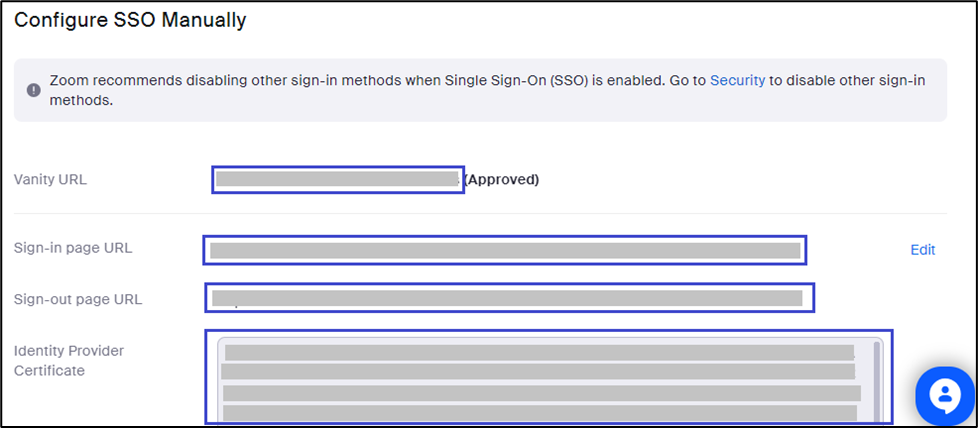
Task: Click the Sign-out page URL label
Action: coord(78,299)
